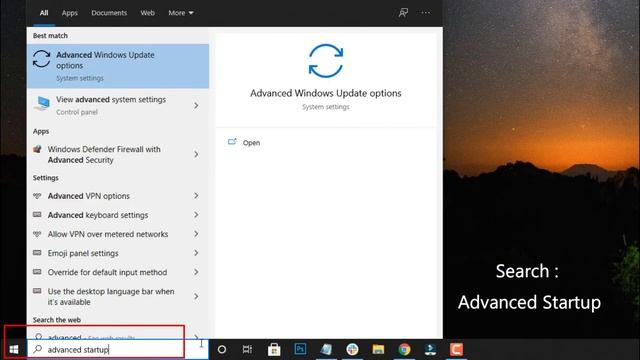This screenshot has width=640, height=360.
Task: Open Advanced VPN options setting
Action: [x=118, y=196]
